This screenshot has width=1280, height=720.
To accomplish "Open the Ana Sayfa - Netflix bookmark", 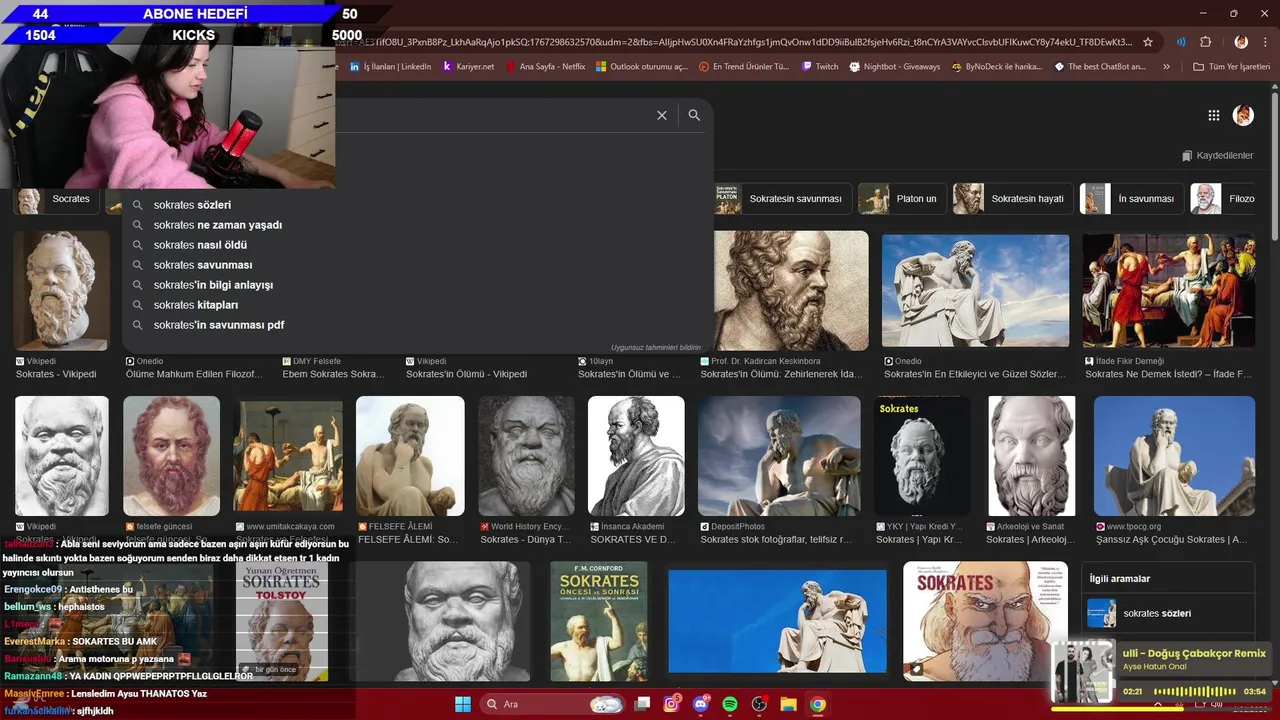I will click(546, 67).
